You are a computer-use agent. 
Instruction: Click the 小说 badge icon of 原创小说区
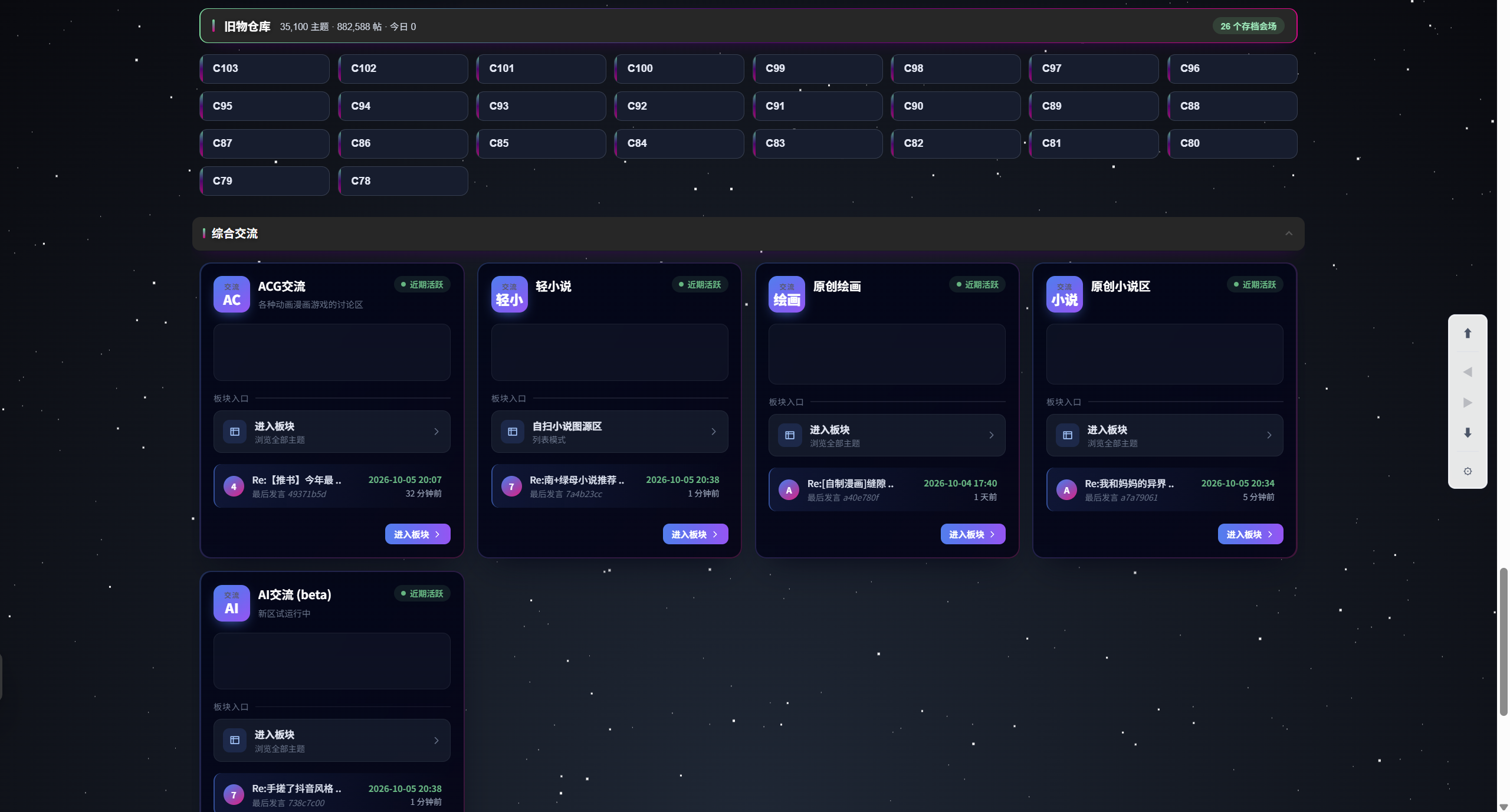tap(1065, 294)
